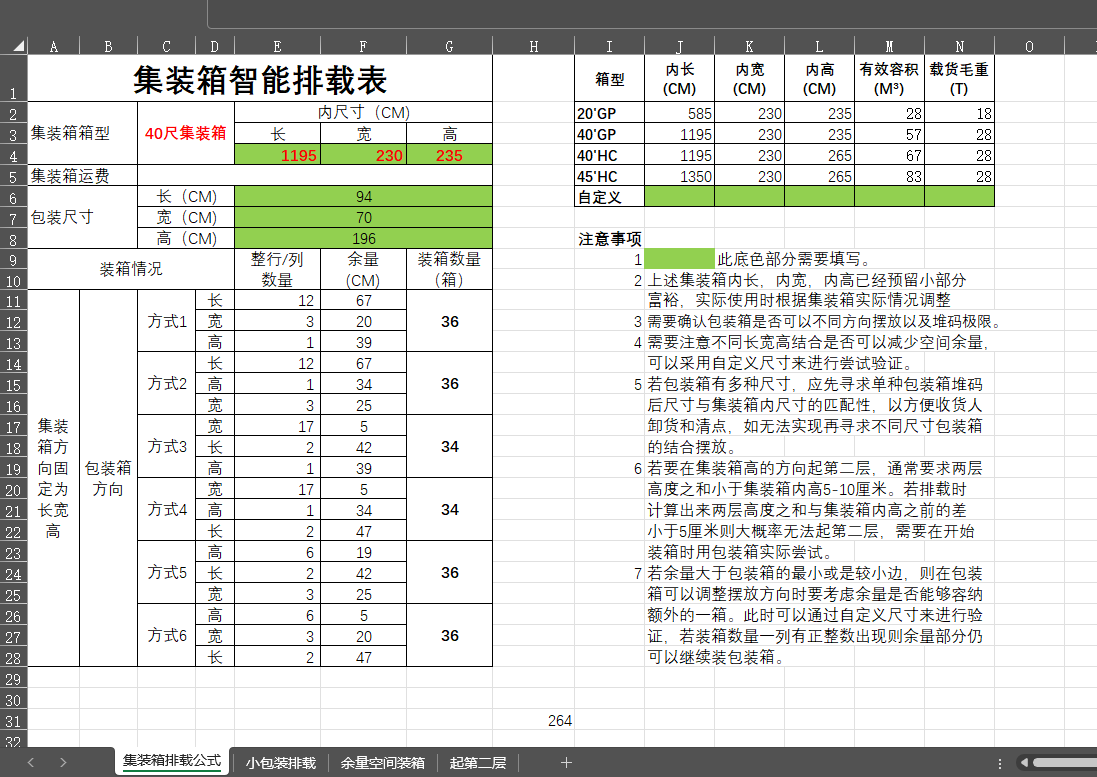Go to the 起第二层 sheet tab
The width and height of the screenshot is (1097, 777).
pyautogui.click(x=477, y=763)
